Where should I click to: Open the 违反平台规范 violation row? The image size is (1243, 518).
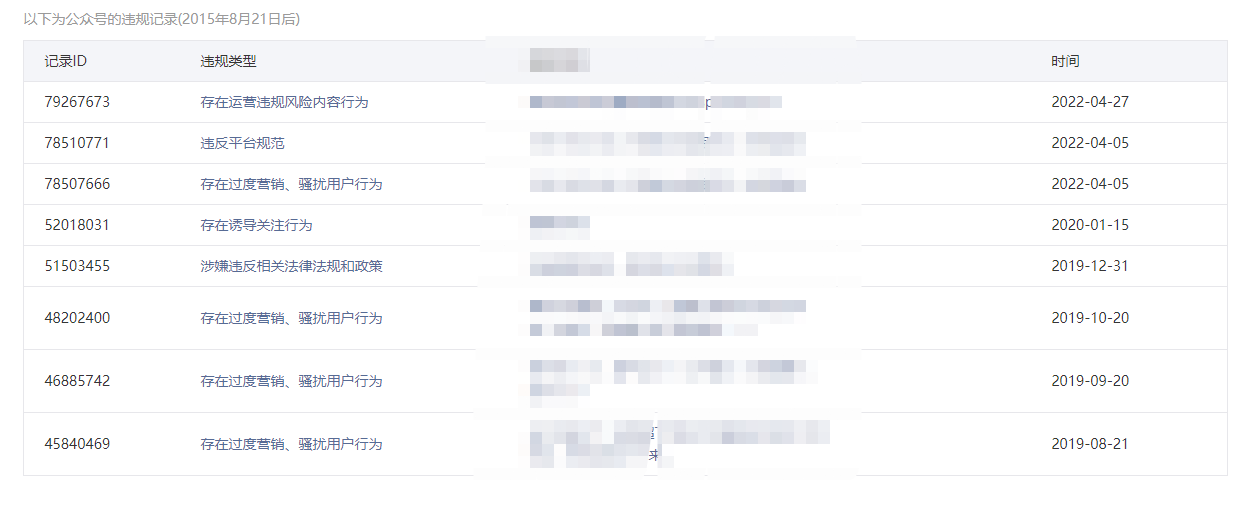tap(242, 143)
